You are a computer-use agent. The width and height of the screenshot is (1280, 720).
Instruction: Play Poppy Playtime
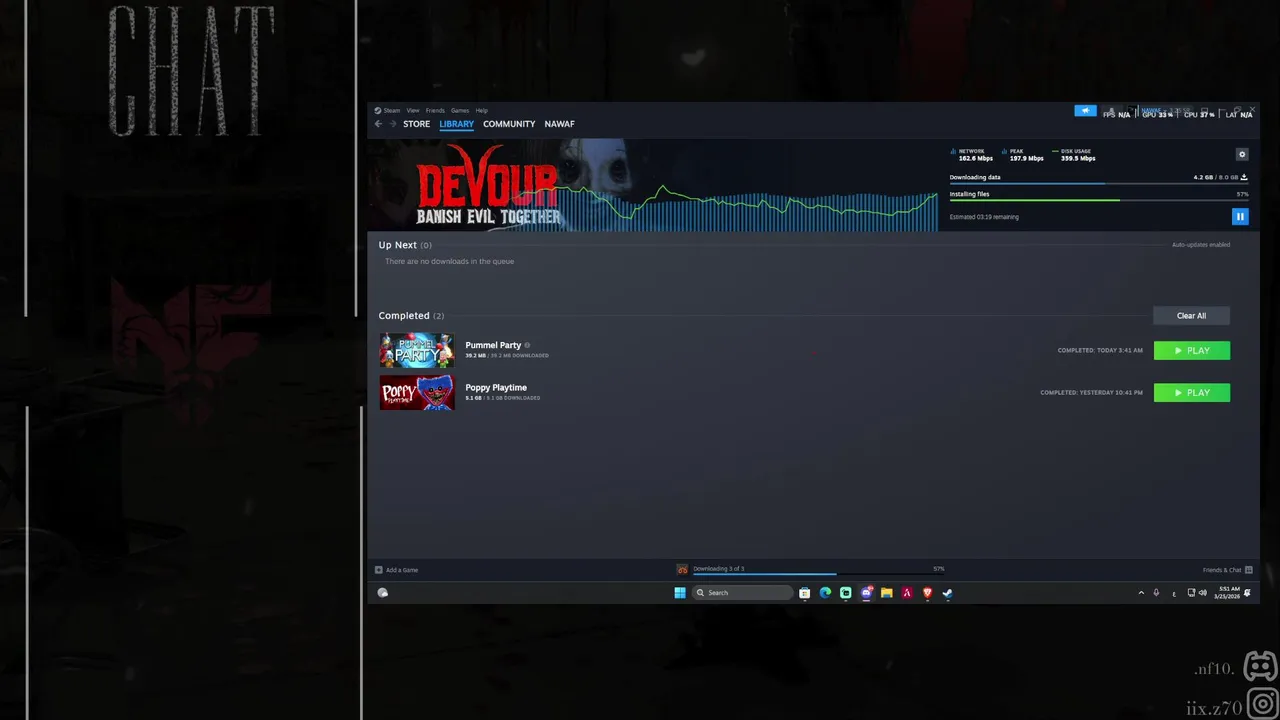(x=1192, y=393)
